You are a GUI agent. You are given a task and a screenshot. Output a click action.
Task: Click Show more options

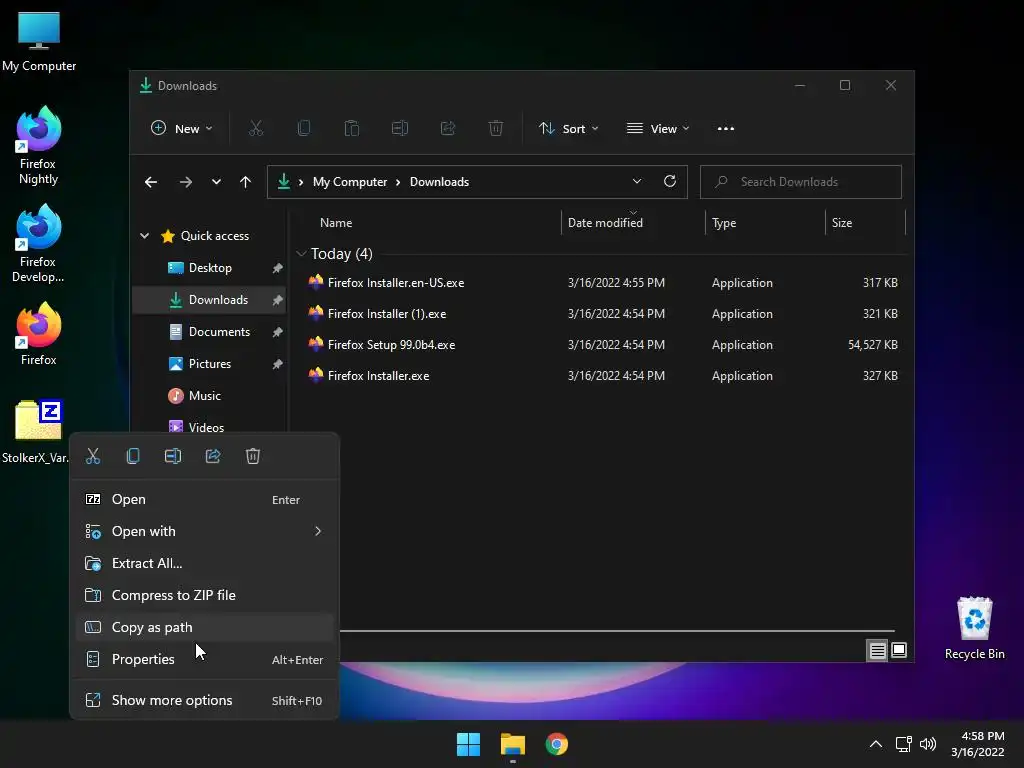point(204,701)
